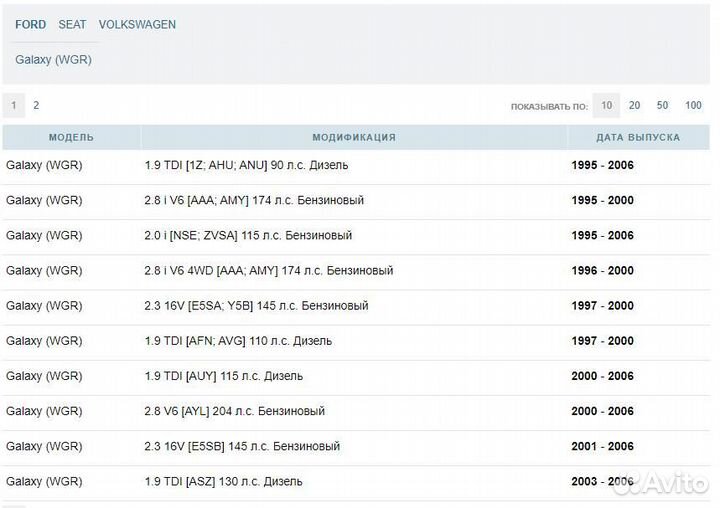The width and height of the screenshot is (720, 508).
Task: Click the МОДИФИКАЦИЯ column header
Action: pos(354,137)
